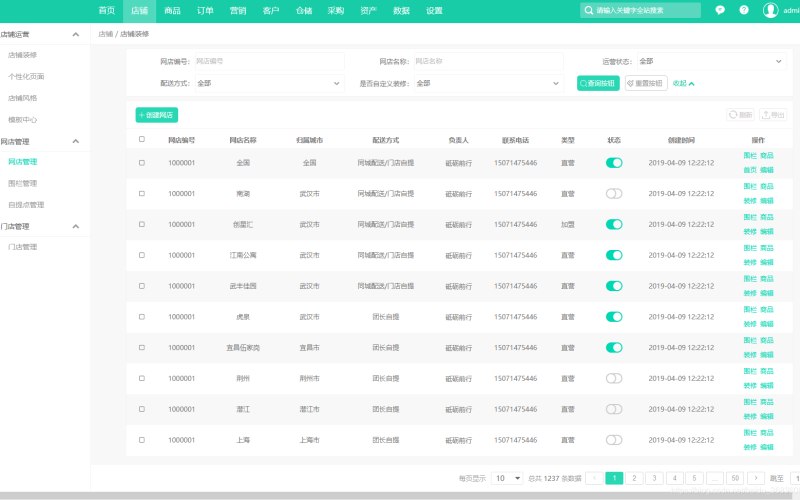800x500 pixels.
Task: Collapse the 网店管理 sidebar section
Action: click(x=76, y=141)
